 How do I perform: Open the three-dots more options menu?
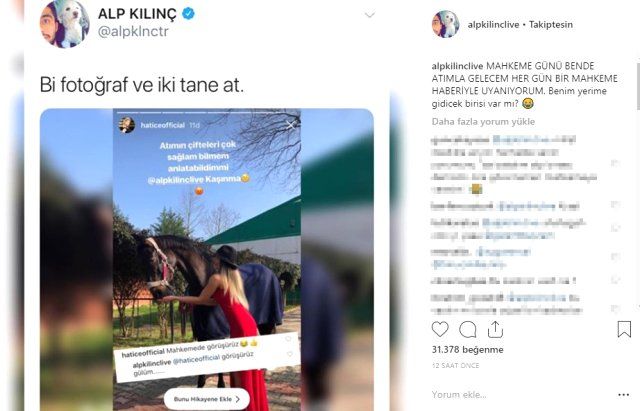pos(624,395)
